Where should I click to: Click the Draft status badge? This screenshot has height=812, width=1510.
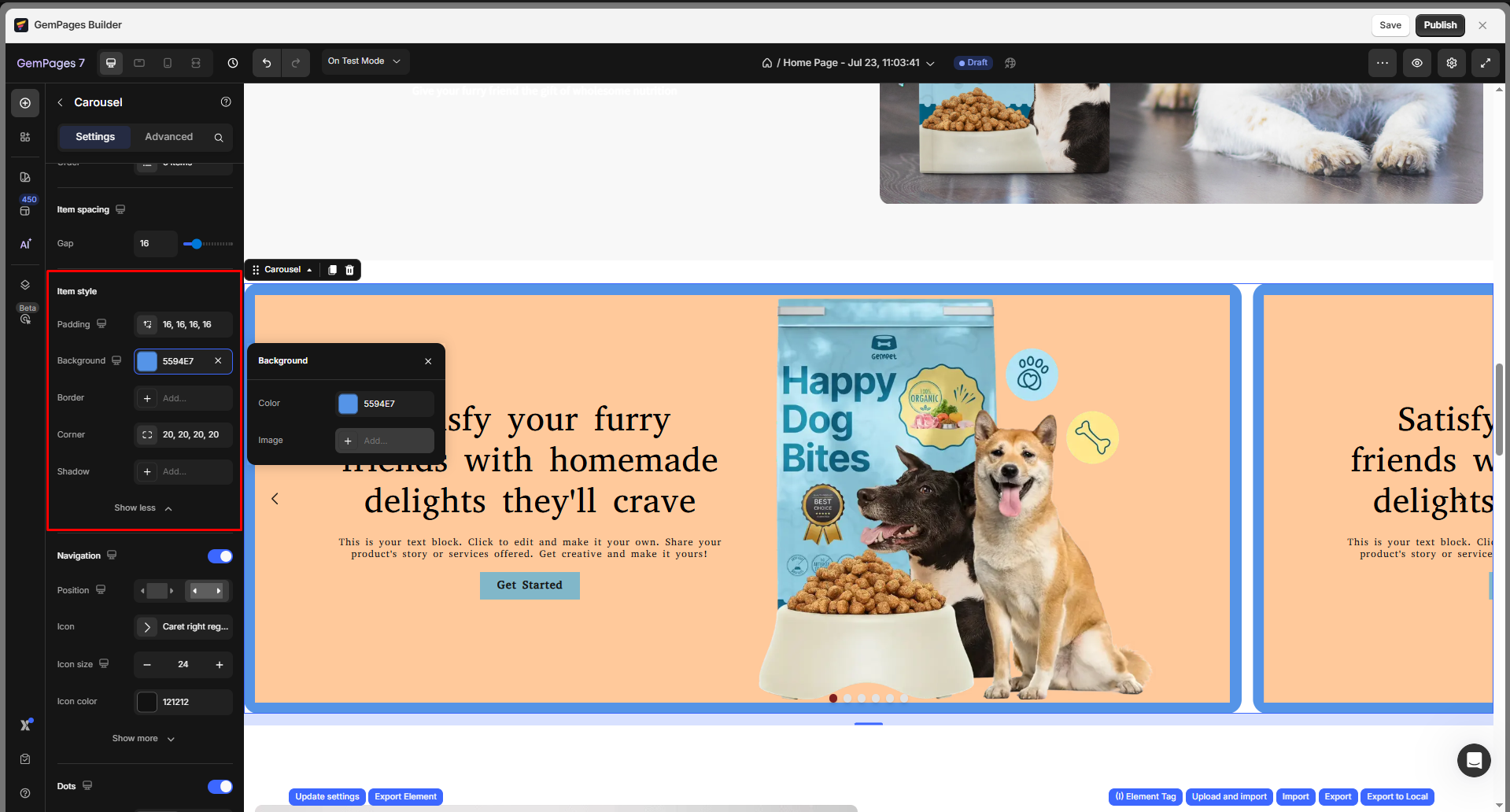973,63
